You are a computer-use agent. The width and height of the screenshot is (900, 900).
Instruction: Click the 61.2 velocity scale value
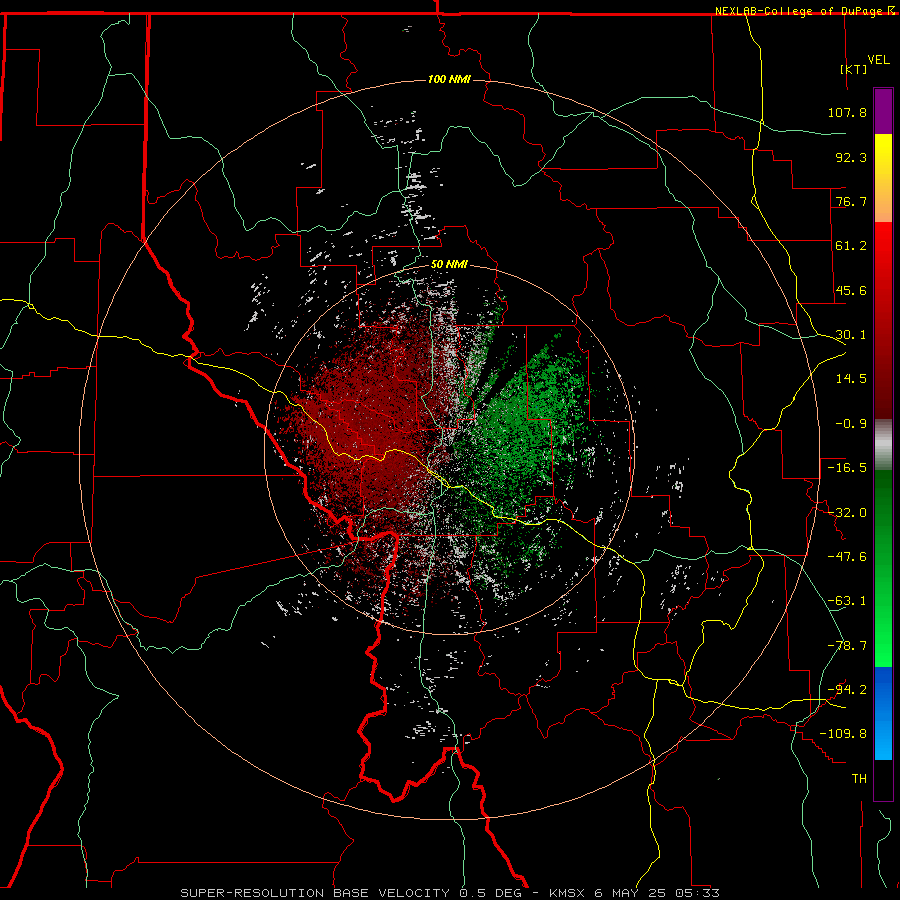[851, 246]
